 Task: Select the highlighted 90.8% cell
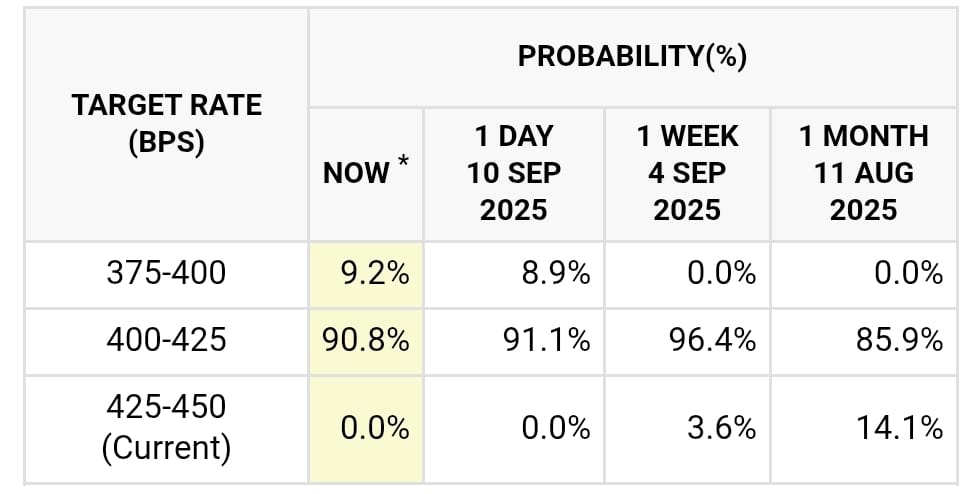366,342
